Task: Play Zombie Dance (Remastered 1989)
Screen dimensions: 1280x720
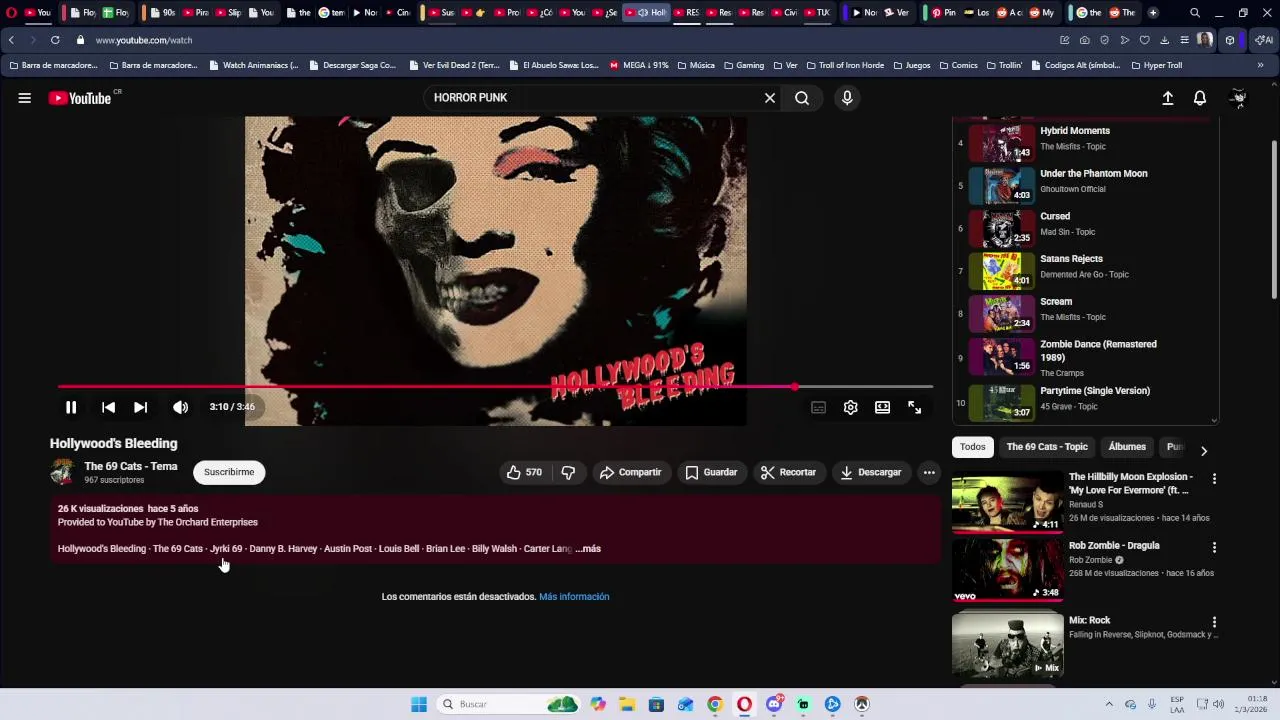Action: [1085, 358]
